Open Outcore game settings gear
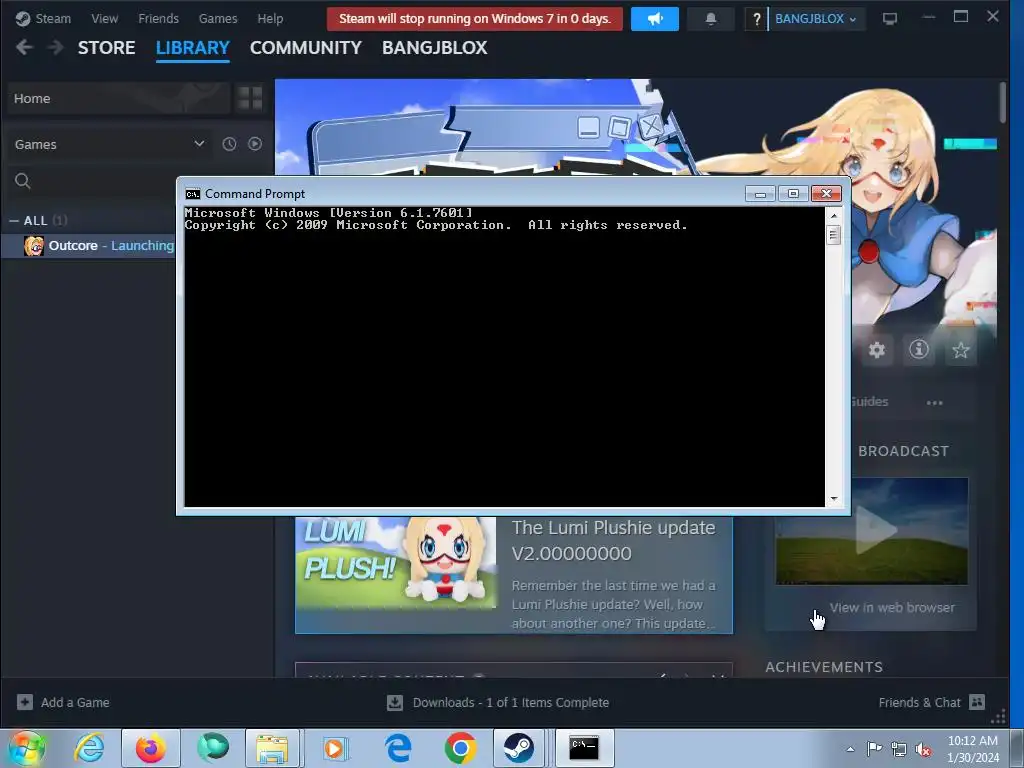The image size is (1024, 768). click(876, 350)
